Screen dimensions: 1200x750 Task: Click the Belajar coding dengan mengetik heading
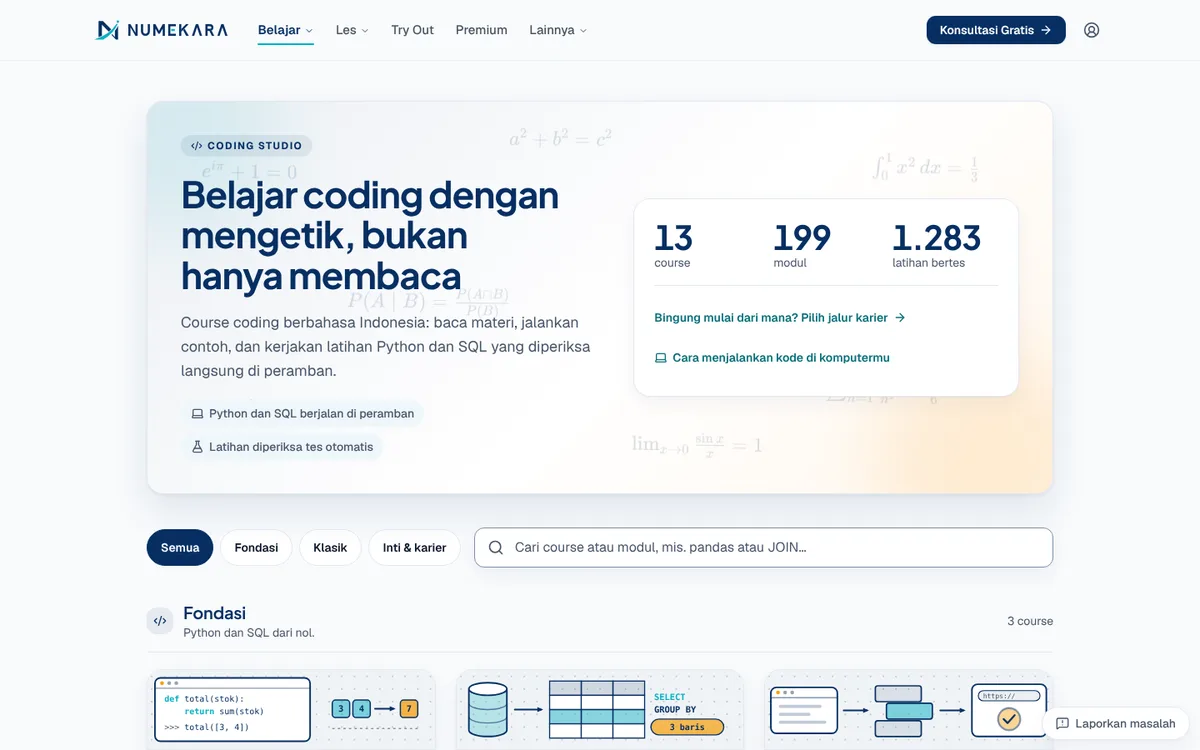[370, 235]
